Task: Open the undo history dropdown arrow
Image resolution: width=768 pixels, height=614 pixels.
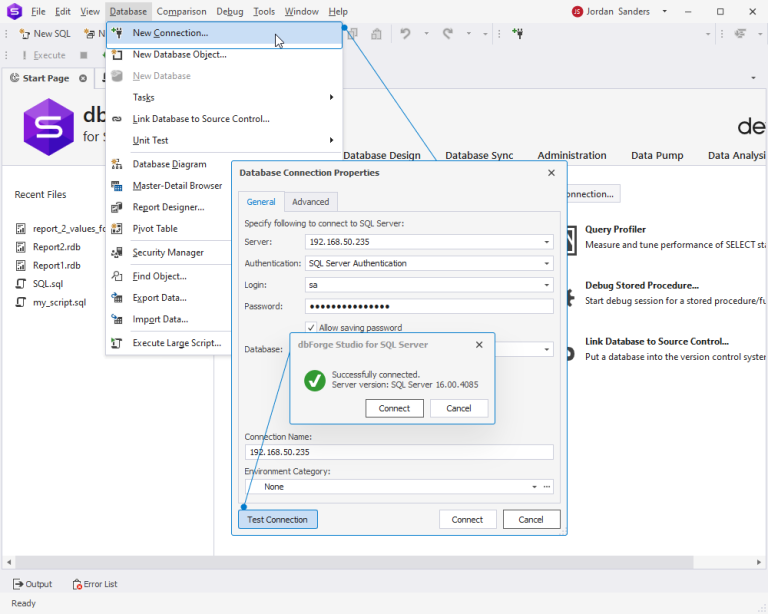Action: [x=426, y=33]
